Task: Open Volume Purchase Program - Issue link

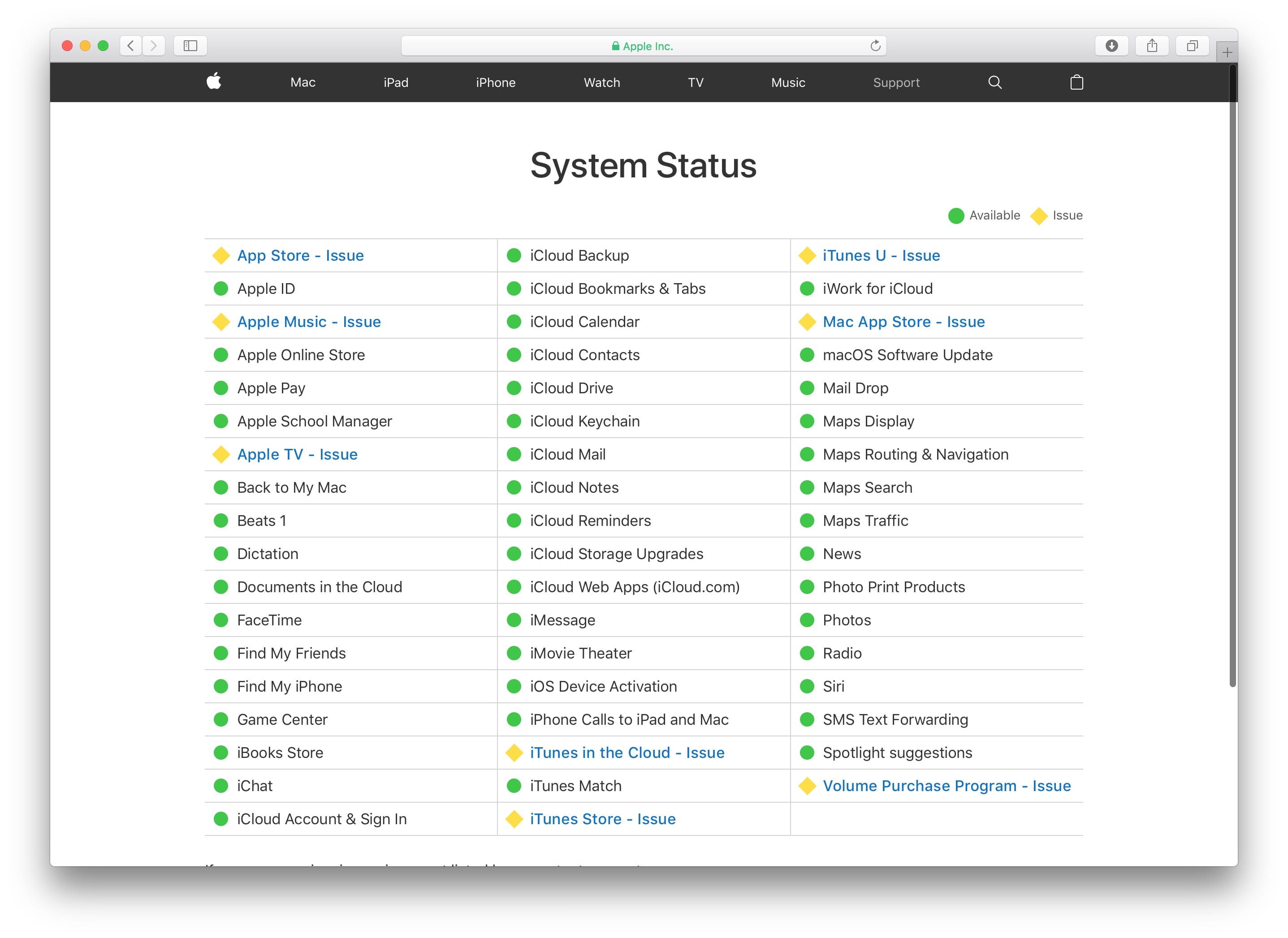Action: point(946,786)
